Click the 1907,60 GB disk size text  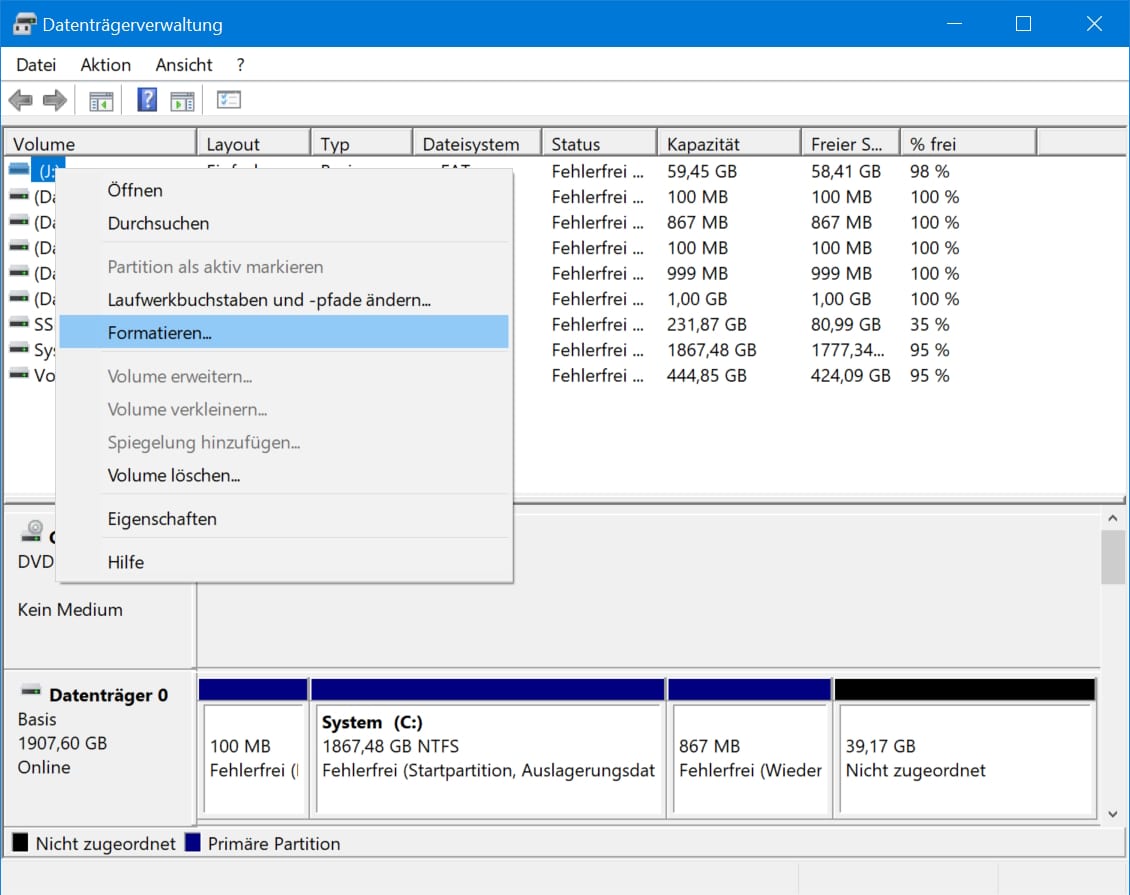(x=62, y=743)
